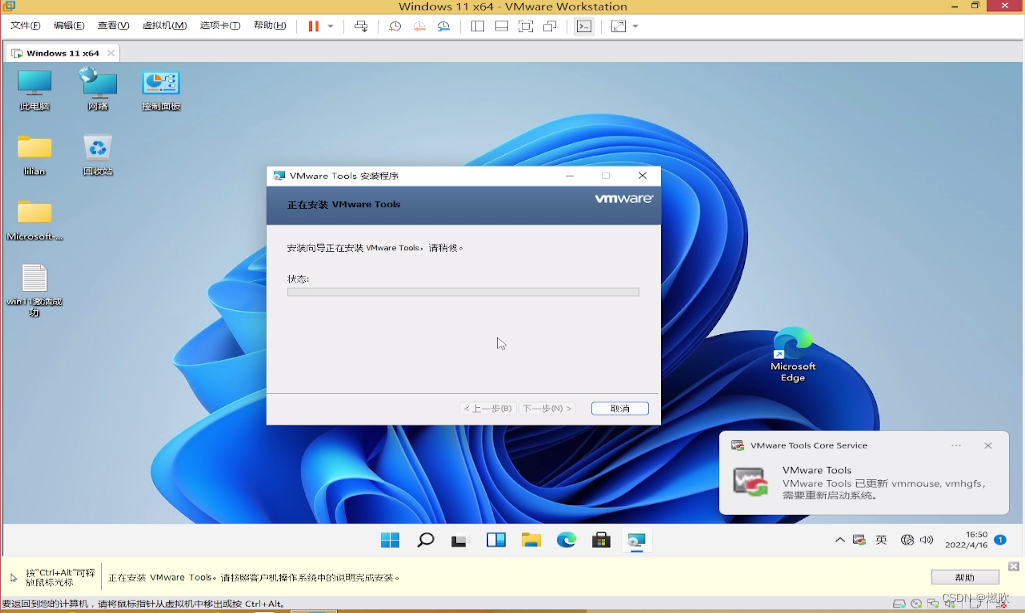Image resolution: width=1025 pixels, height=613 pixels.
Task: Enter full screen mode via toolbar icon
Action: click(526, 26)
